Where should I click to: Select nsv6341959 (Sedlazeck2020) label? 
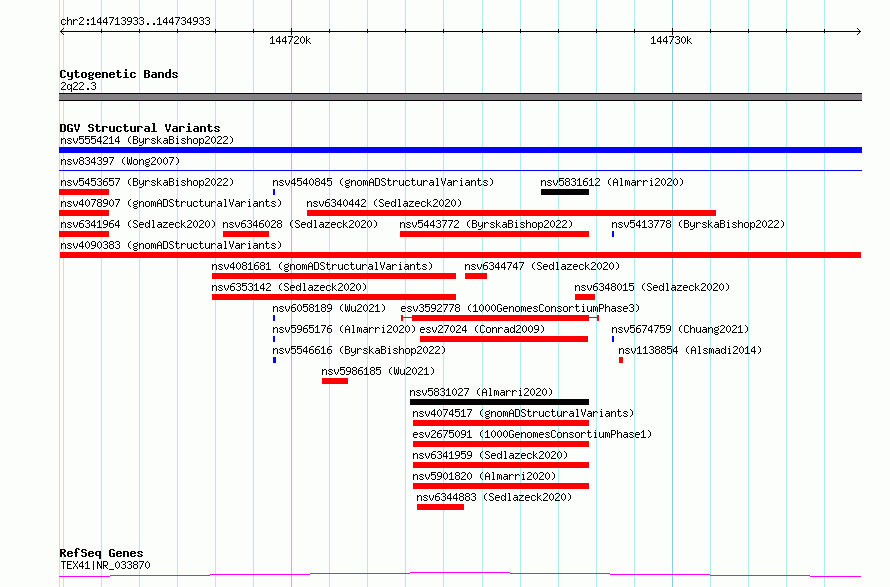(x=490, y=455)
